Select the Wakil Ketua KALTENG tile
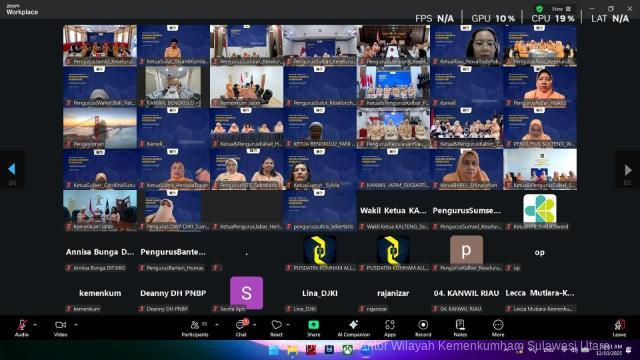 393,211
